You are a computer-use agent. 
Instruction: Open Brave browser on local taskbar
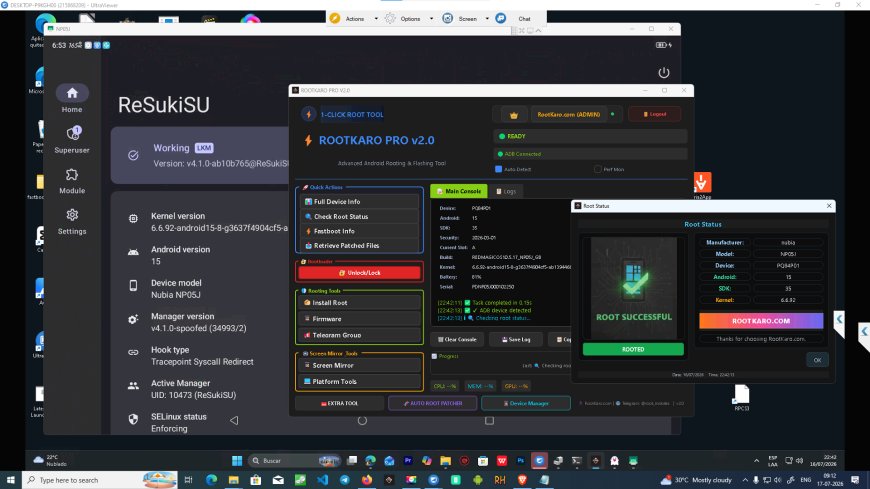pyautogui.click(x=522, y=480)
